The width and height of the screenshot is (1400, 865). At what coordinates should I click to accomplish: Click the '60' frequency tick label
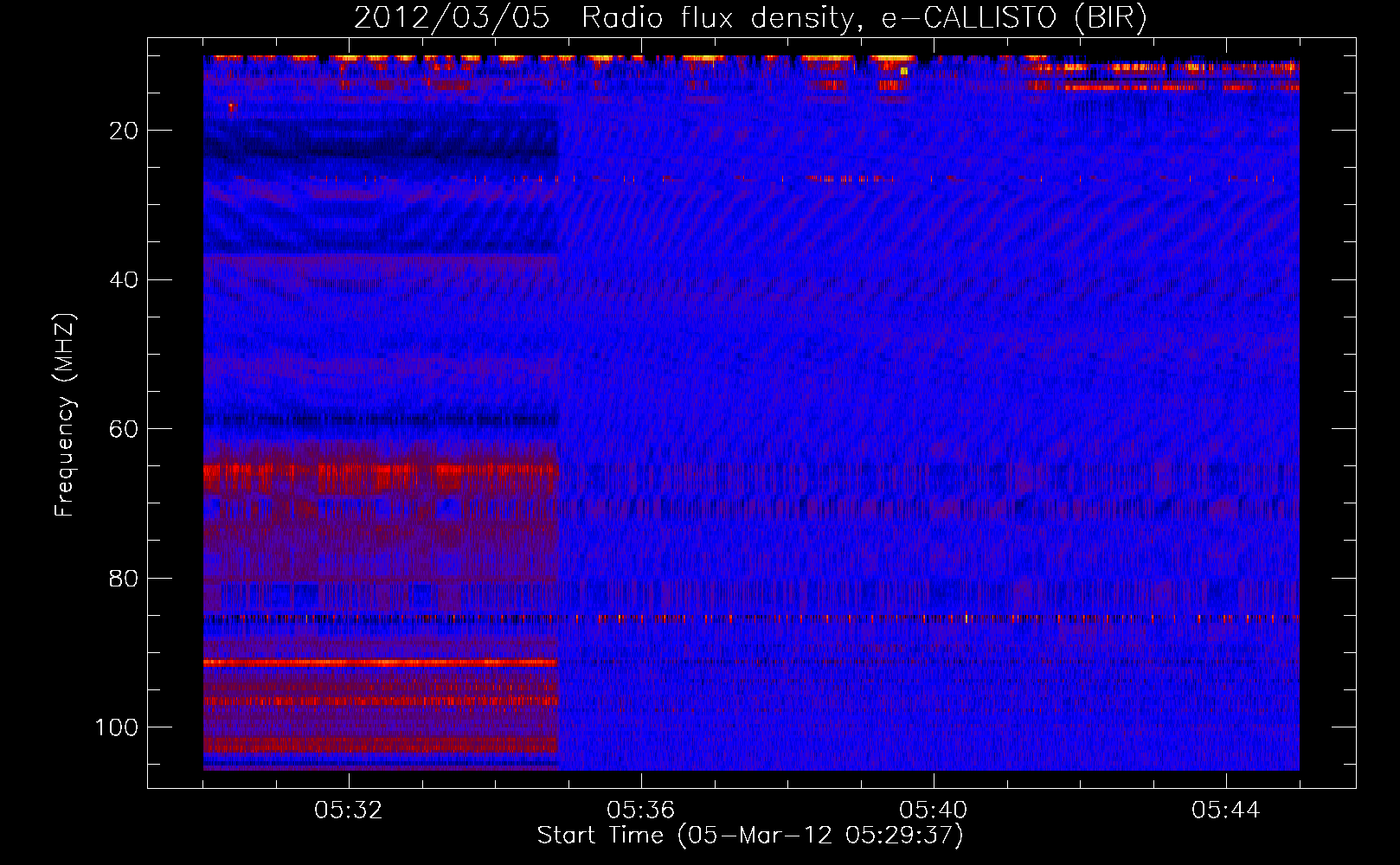click(125, 429)
